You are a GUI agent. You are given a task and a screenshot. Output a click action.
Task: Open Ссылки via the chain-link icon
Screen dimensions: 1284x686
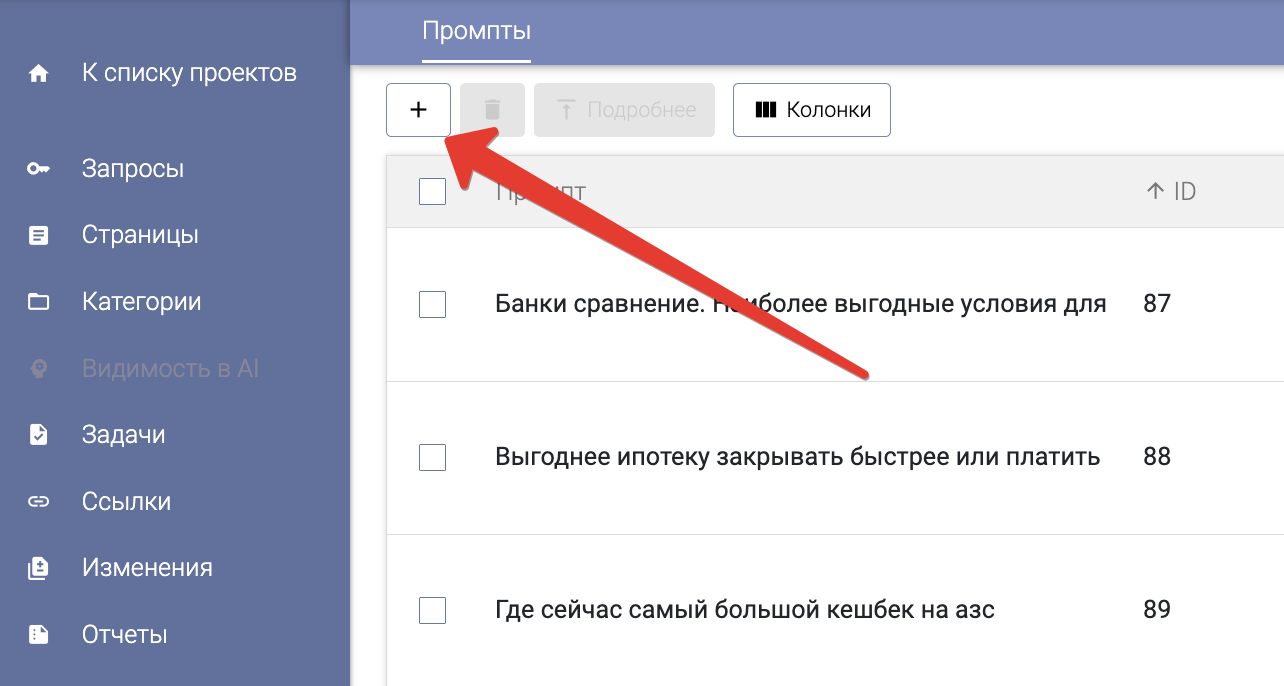point(39,502)
